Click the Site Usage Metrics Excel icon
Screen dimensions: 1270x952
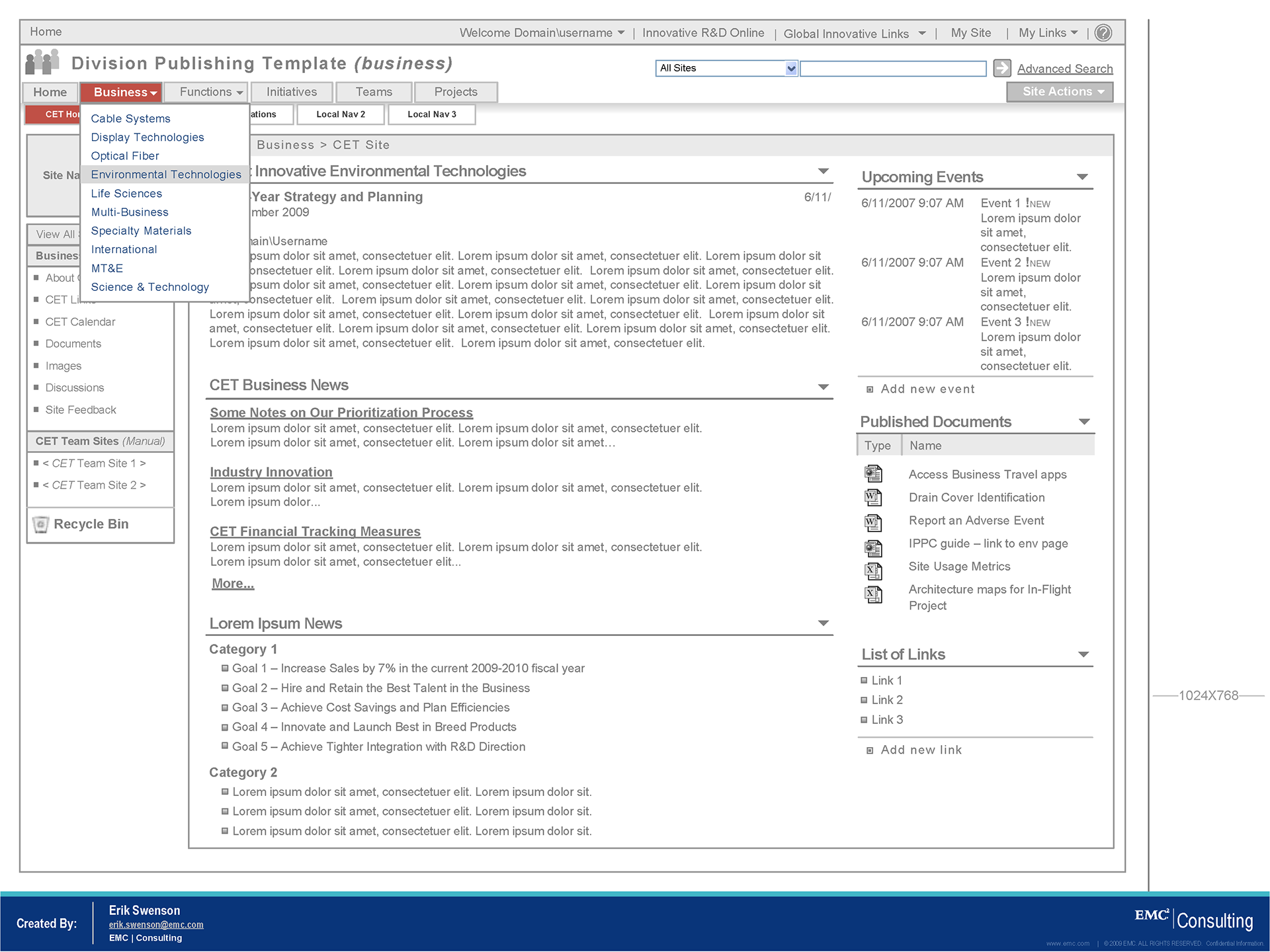tap(873, 570)
